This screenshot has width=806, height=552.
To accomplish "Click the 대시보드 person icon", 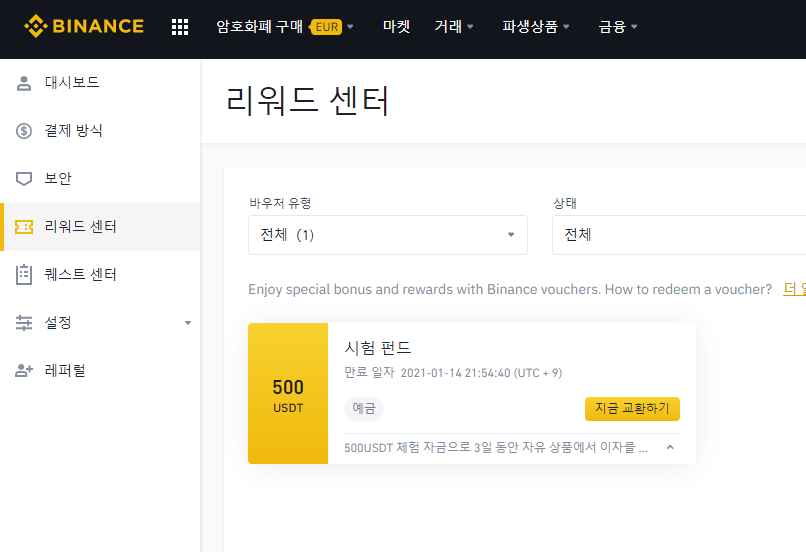I will click(24, 83).
